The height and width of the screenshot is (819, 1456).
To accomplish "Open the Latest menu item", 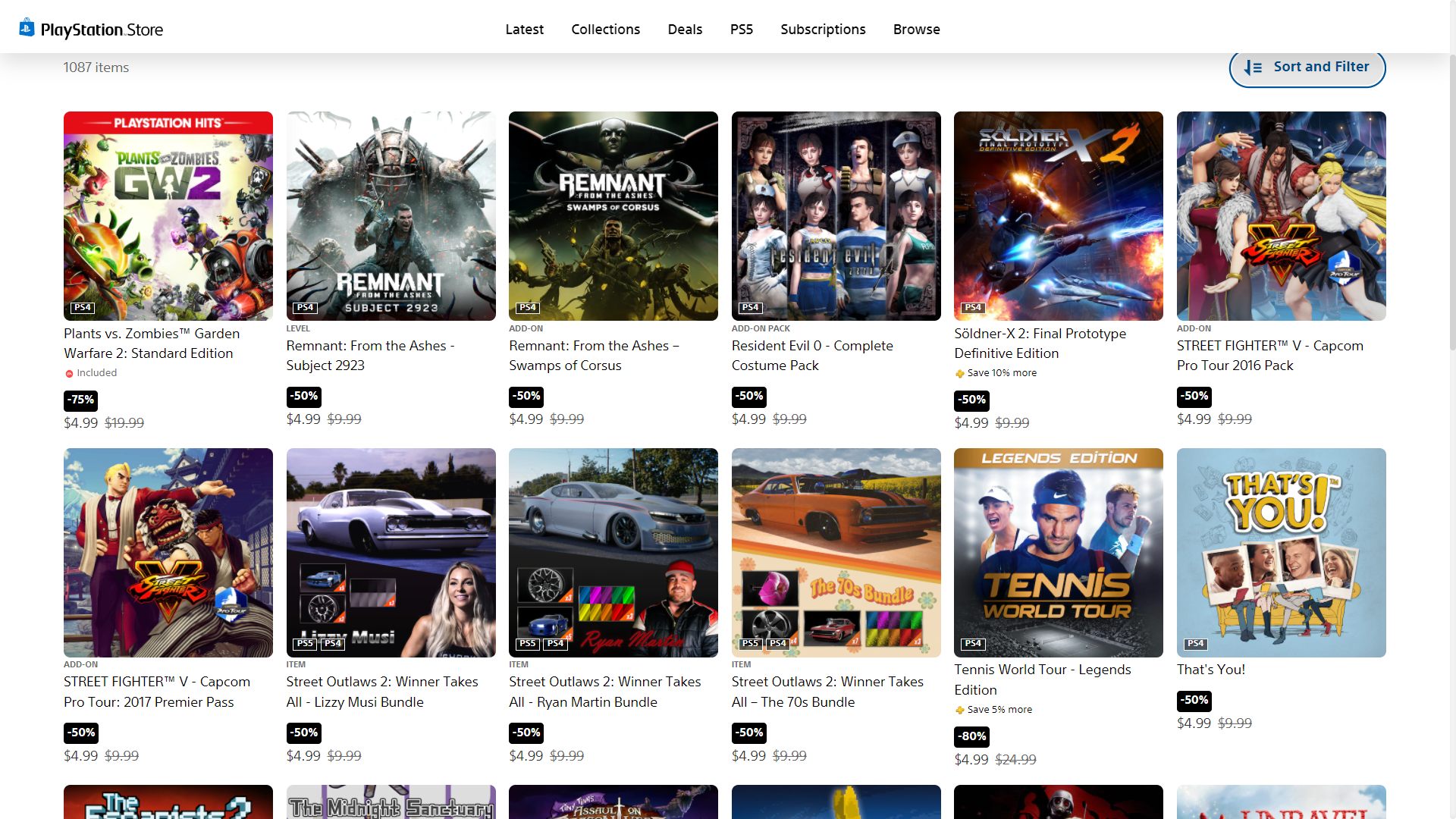I will point(524,29).
